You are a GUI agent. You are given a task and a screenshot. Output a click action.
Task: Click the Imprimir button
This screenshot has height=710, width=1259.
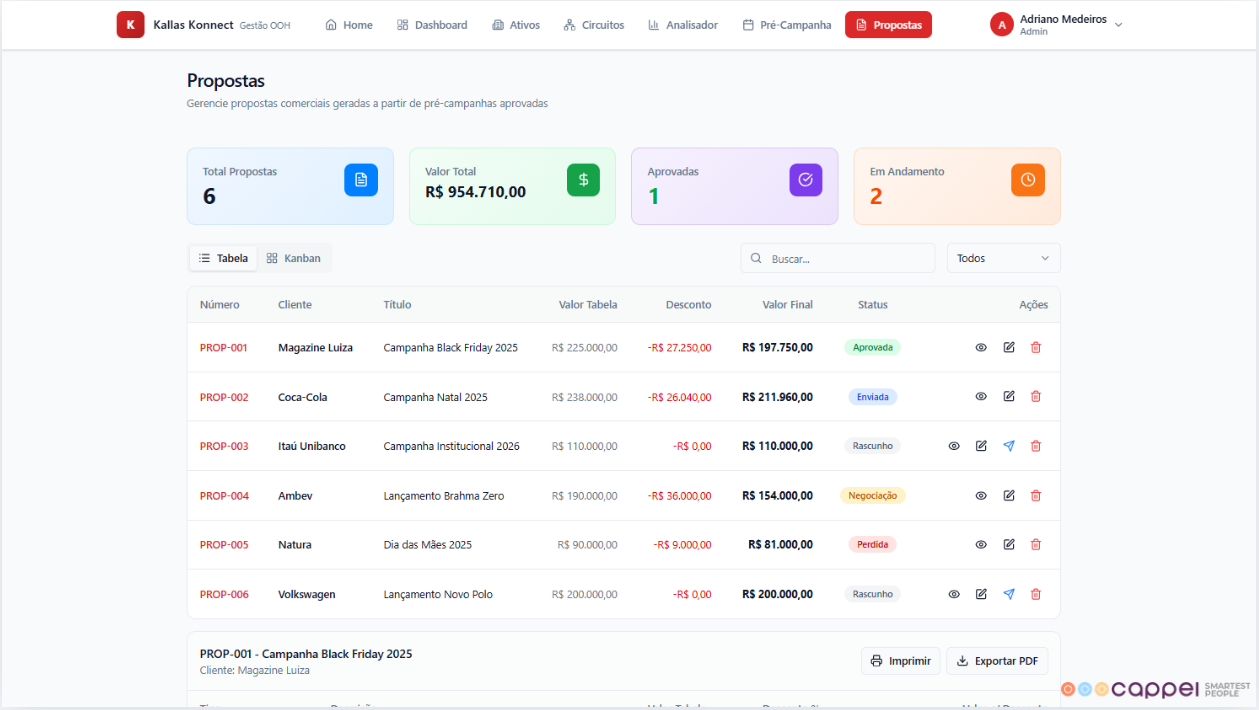point(900,661)
